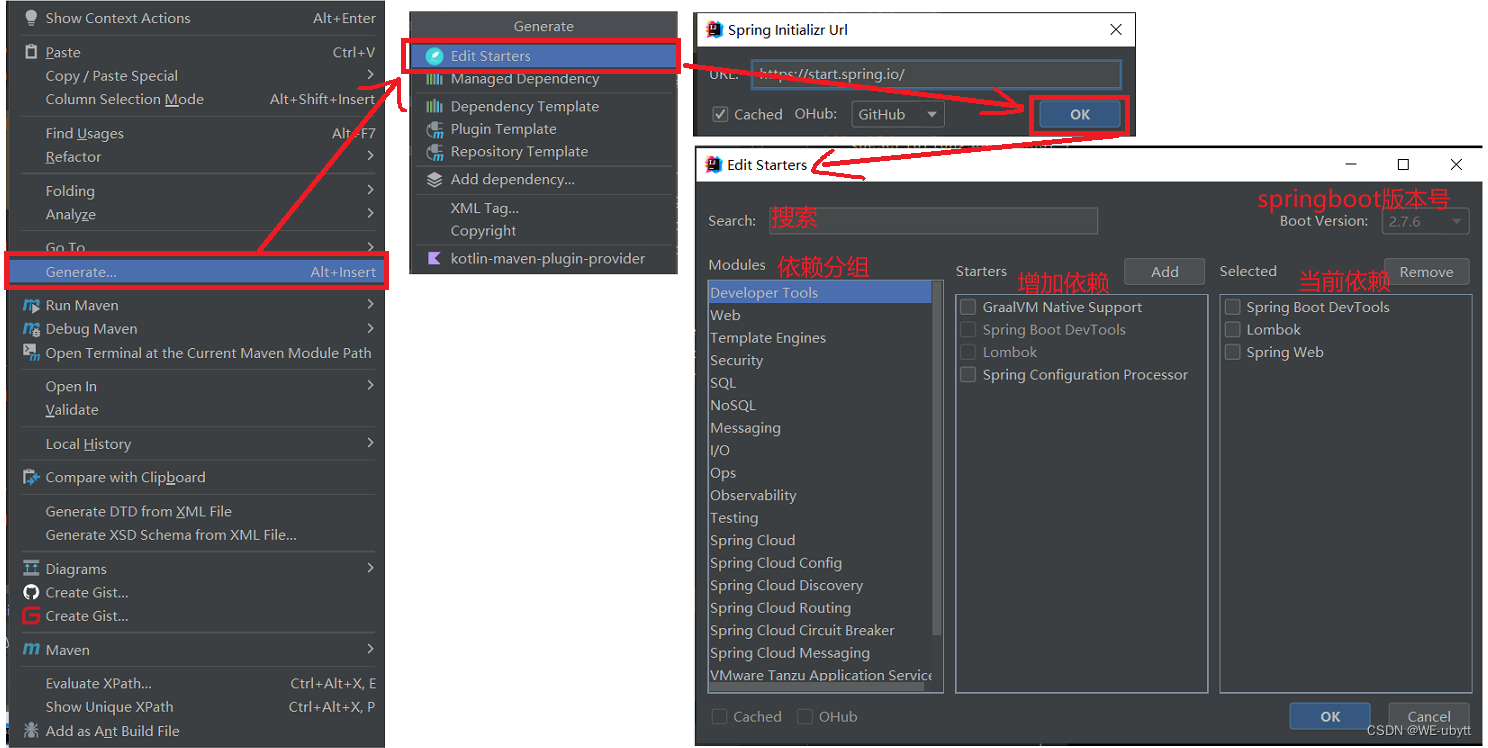Expand the Run Maven submenu

pos(370,305)
